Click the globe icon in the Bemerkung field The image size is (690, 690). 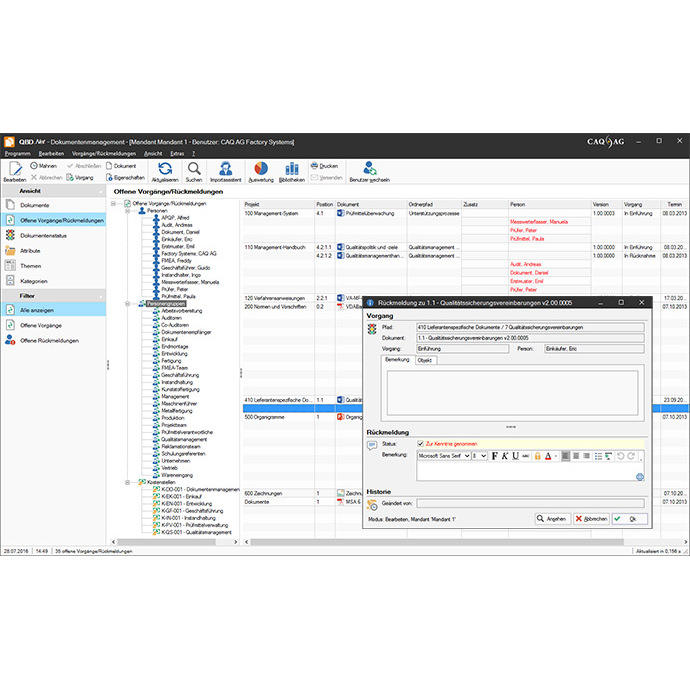click(x=640, y=477)
